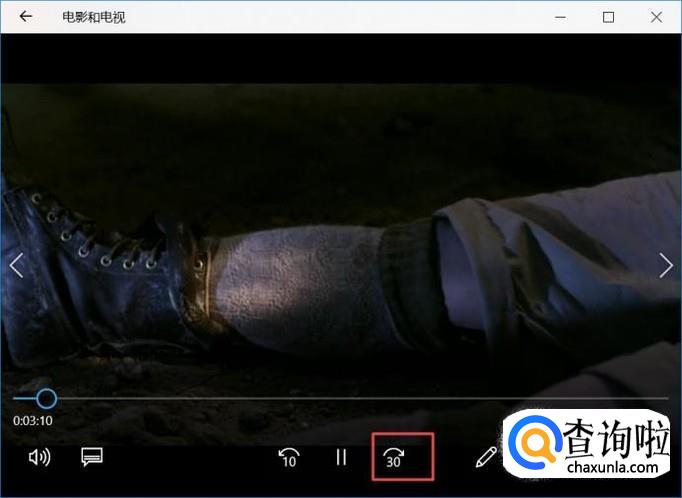Go back with the arrow in title bar

tap(26, 17)
